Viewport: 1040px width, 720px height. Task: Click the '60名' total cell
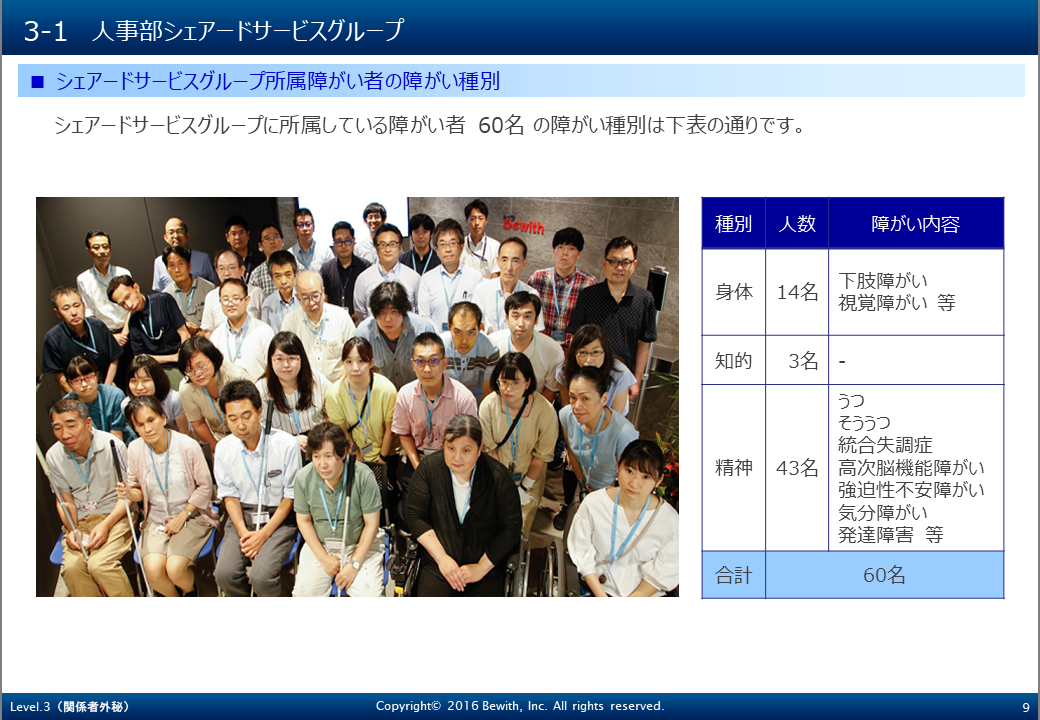pos(884,575)
